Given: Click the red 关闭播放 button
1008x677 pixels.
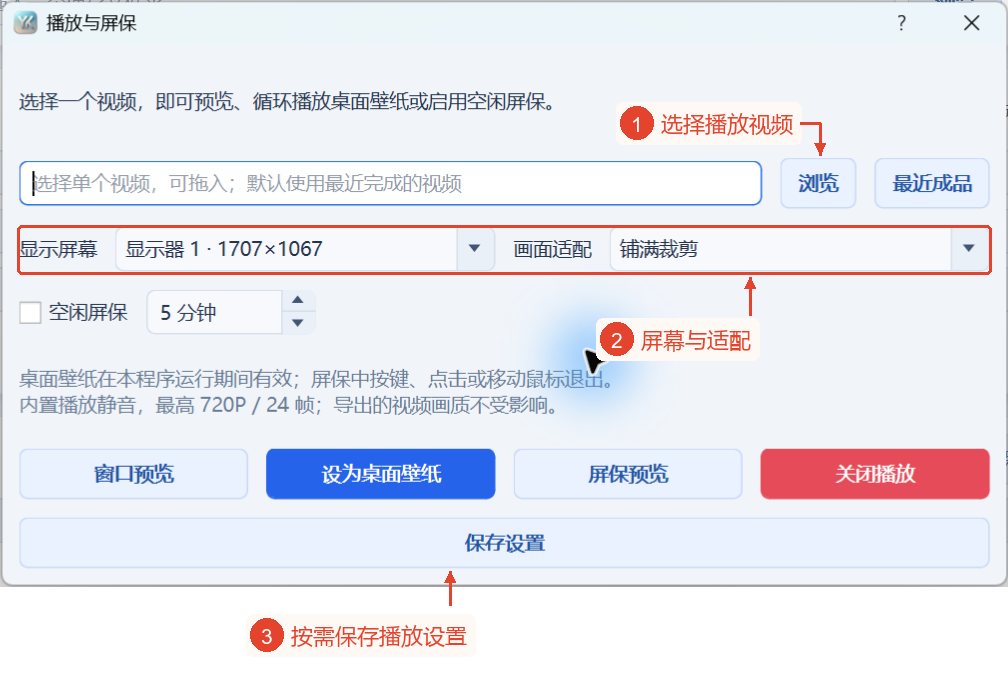Looking at the screenshot, I should pyautogui.click(x=875, y=474).
